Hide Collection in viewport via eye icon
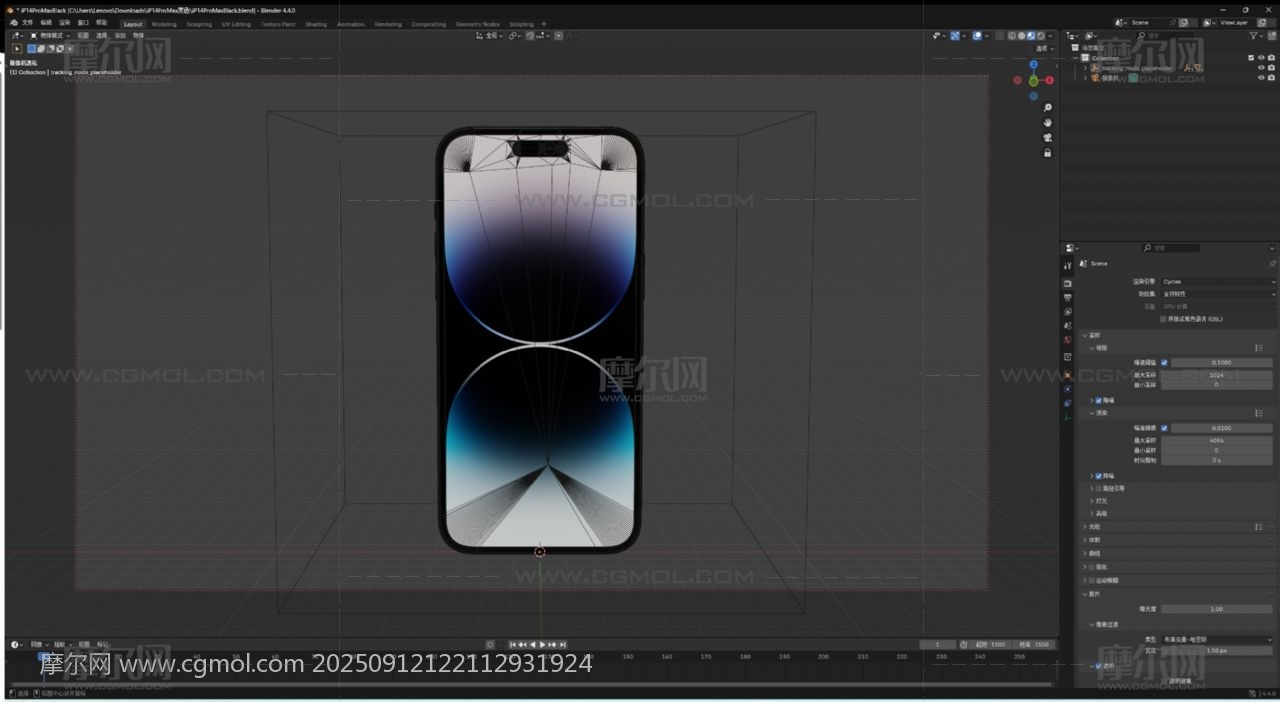Image resolution: width=1280 pixels, height=702 pixels. click(1261, 58)
